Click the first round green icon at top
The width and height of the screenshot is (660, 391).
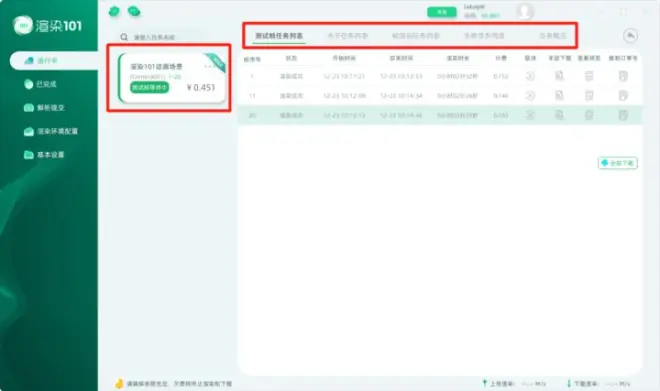click(x=114, y=11)
